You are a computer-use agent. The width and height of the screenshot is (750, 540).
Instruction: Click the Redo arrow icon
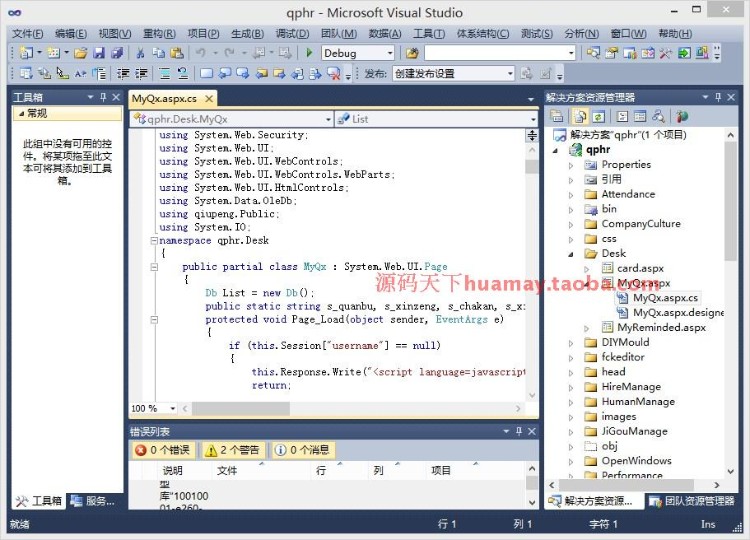230,53
